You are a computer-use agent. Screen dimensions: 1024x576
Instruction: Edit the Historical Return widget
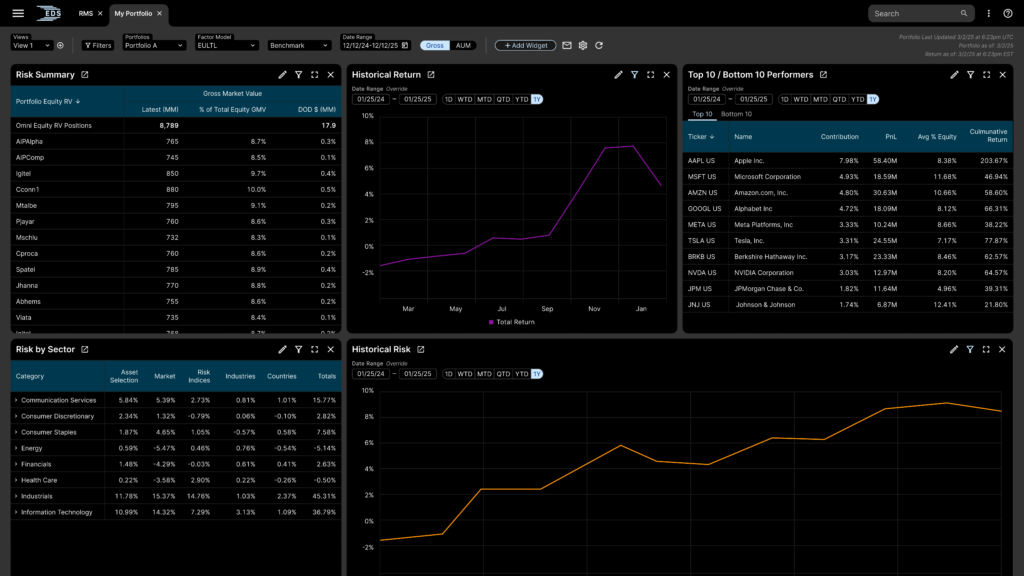(618, 75)
